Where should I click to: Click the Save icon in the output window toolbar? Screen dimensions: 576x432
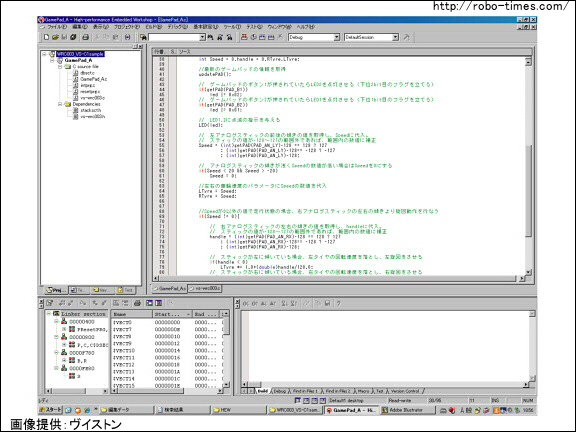click(327, 303)
